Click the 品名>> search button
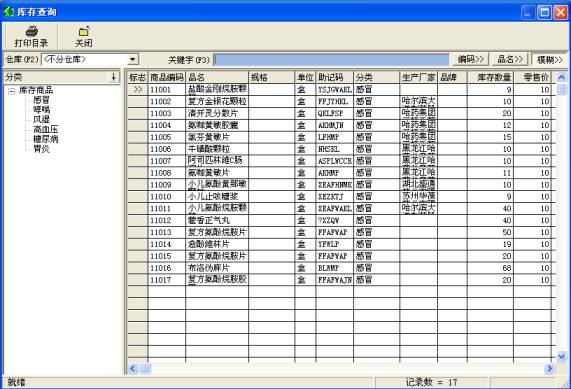The width and height of the screenshot is (571, 389). (510, 59)
